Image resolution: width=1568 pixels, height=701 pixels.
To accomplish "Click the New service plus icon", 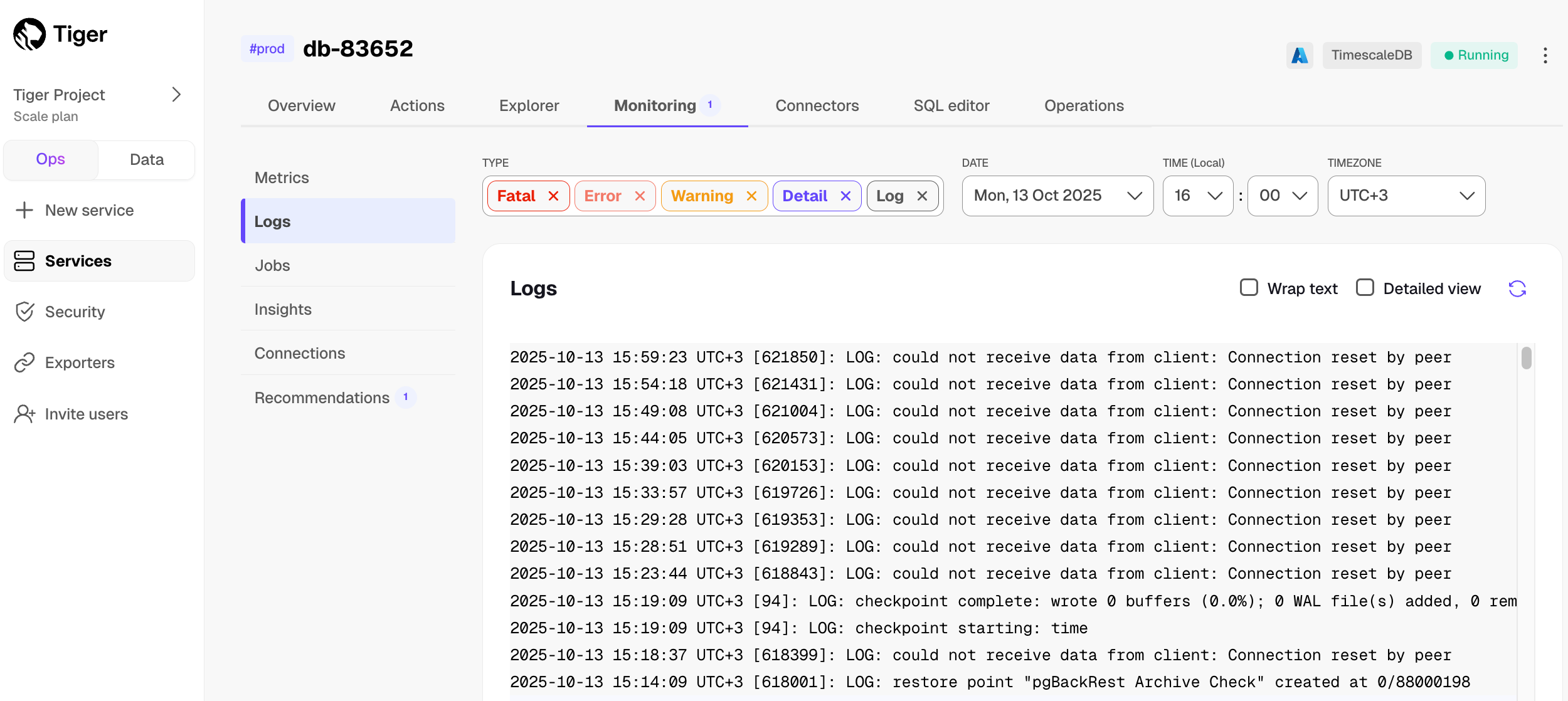I will click(x=24, y=210).
